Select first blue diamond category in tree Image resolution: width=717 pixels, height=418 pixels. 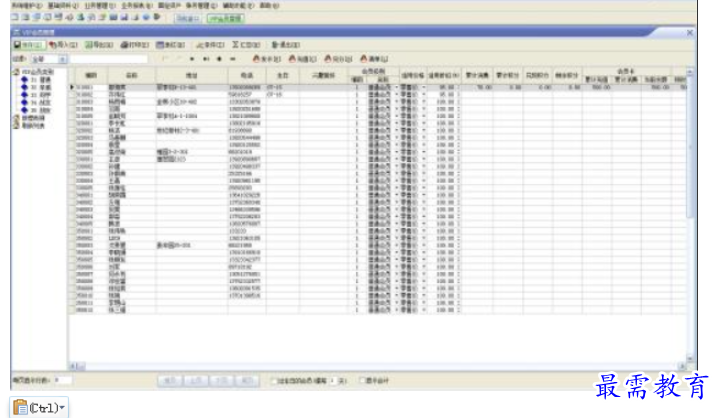click(x=25, y=80)
